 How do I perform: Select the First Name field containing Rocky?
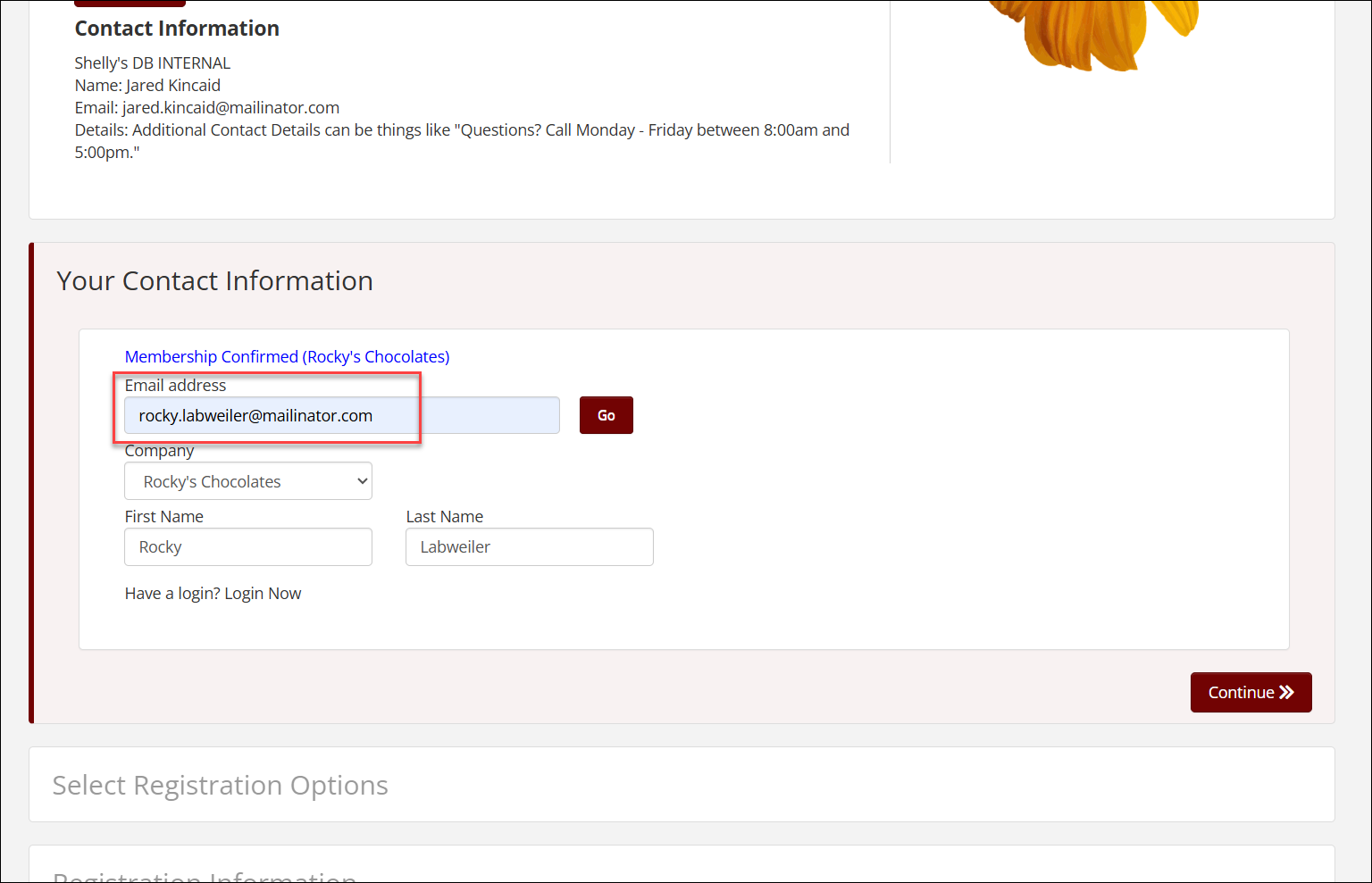(x=247, y=546)
